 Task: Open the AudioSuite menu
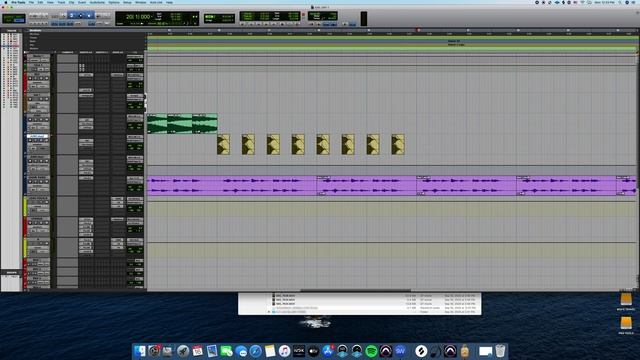click(x=97, y=2)
